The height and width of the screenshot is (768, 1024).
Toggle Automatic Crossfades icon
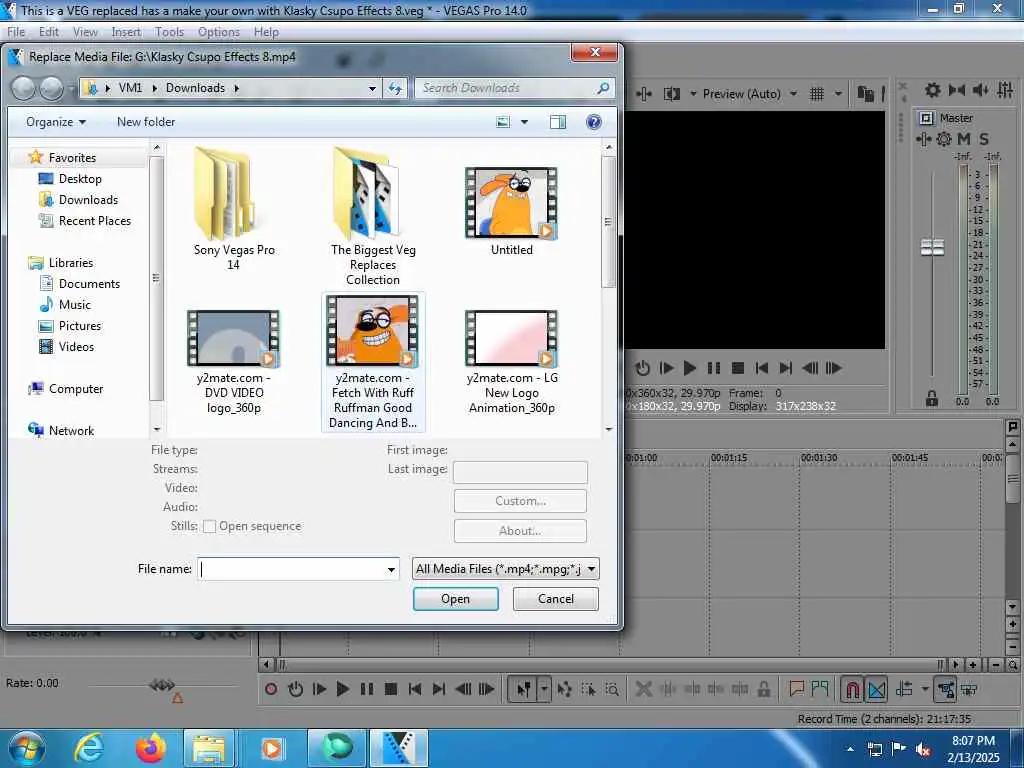tap(876, 689)
